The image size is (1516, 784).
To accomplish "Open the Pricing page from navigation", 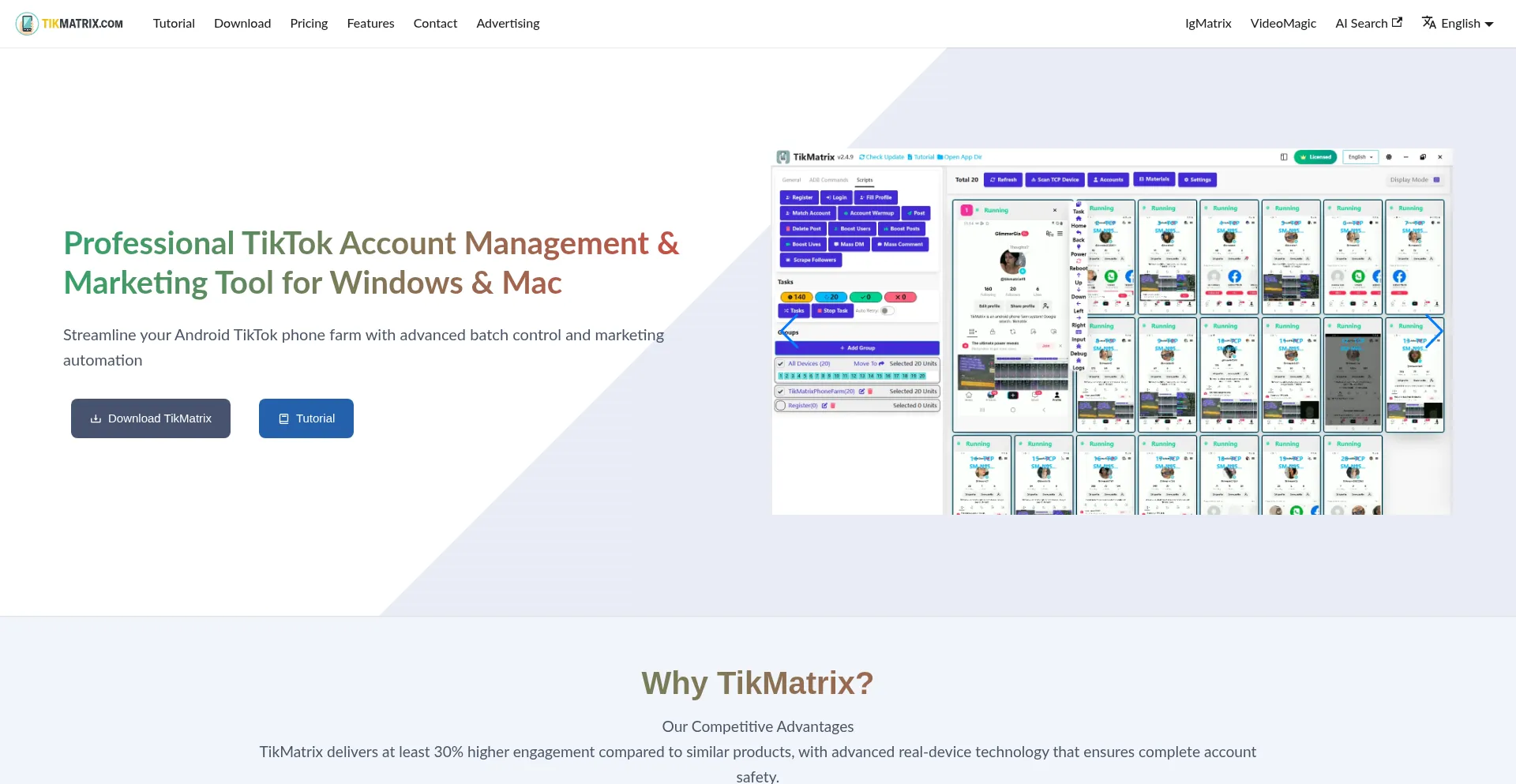I will [x=309, y=24].
